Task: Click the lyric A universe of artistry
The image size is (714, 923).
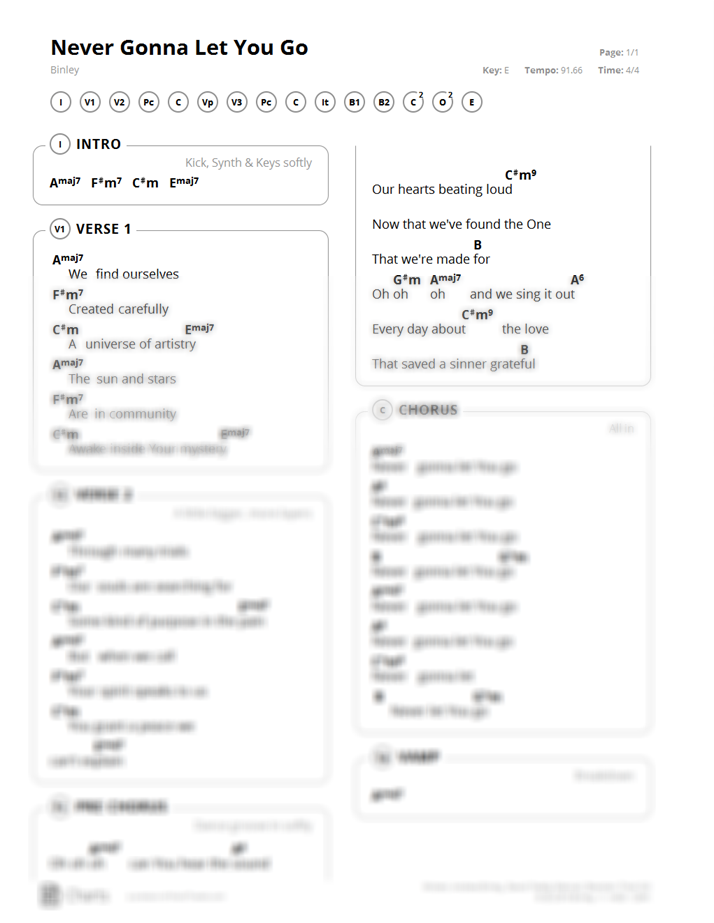Action: tap(132, 344)
